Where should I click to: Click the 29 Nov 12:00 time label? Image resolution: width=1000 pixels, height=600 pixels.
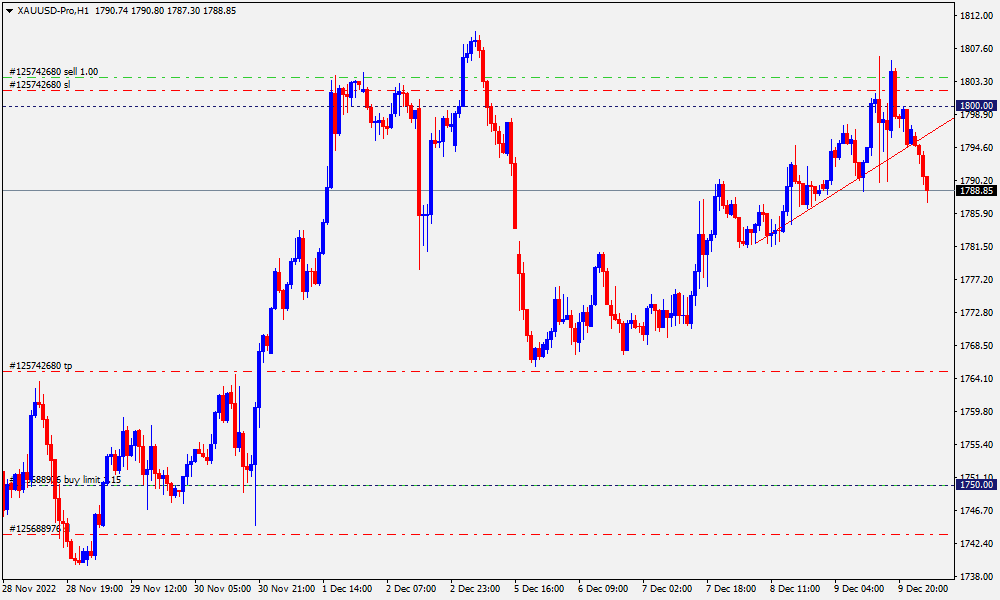[159, 589]
